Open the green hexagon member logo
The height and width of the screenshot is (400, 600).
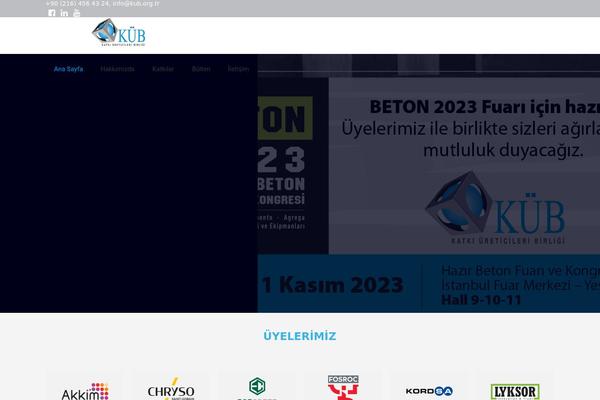click(257, 388)
